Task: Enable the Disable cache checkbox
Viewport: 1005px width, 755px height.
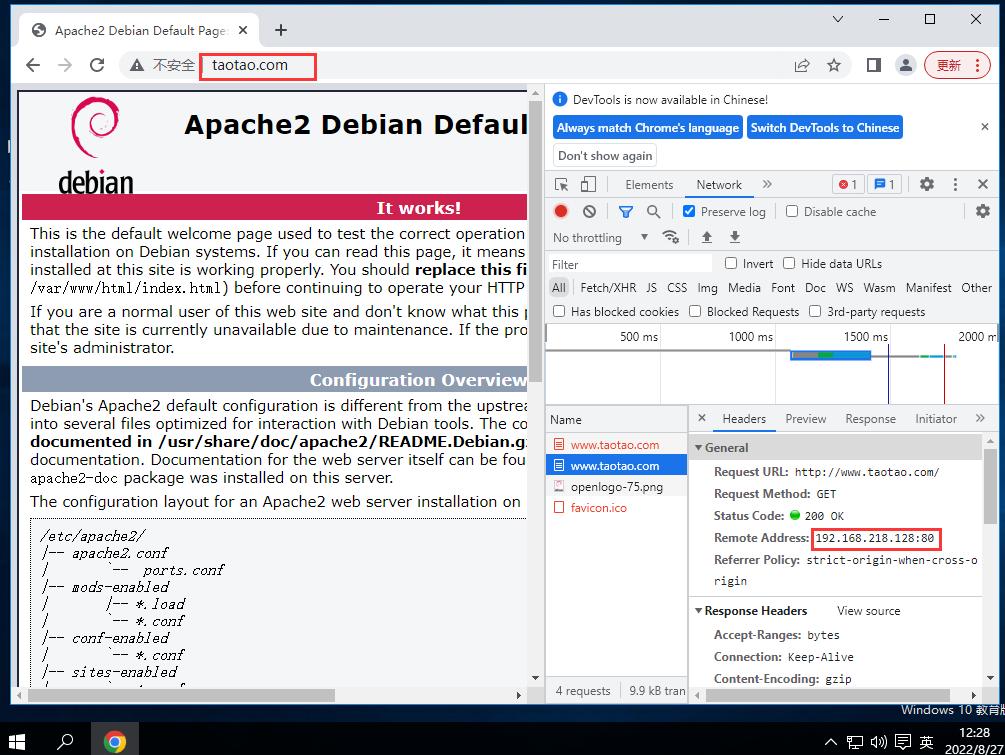Action: (x=792, y=211)
